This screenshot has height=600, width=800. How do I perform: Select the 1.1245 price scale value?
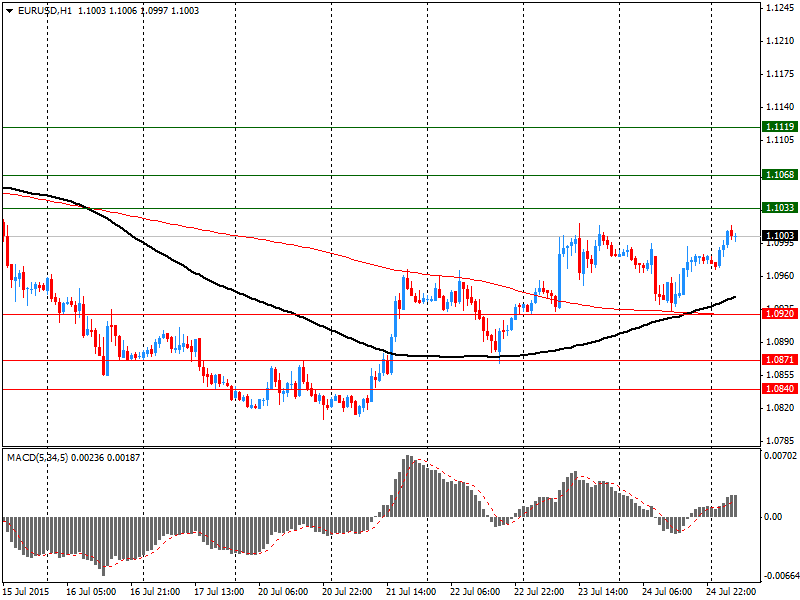(x=781, y=8)
